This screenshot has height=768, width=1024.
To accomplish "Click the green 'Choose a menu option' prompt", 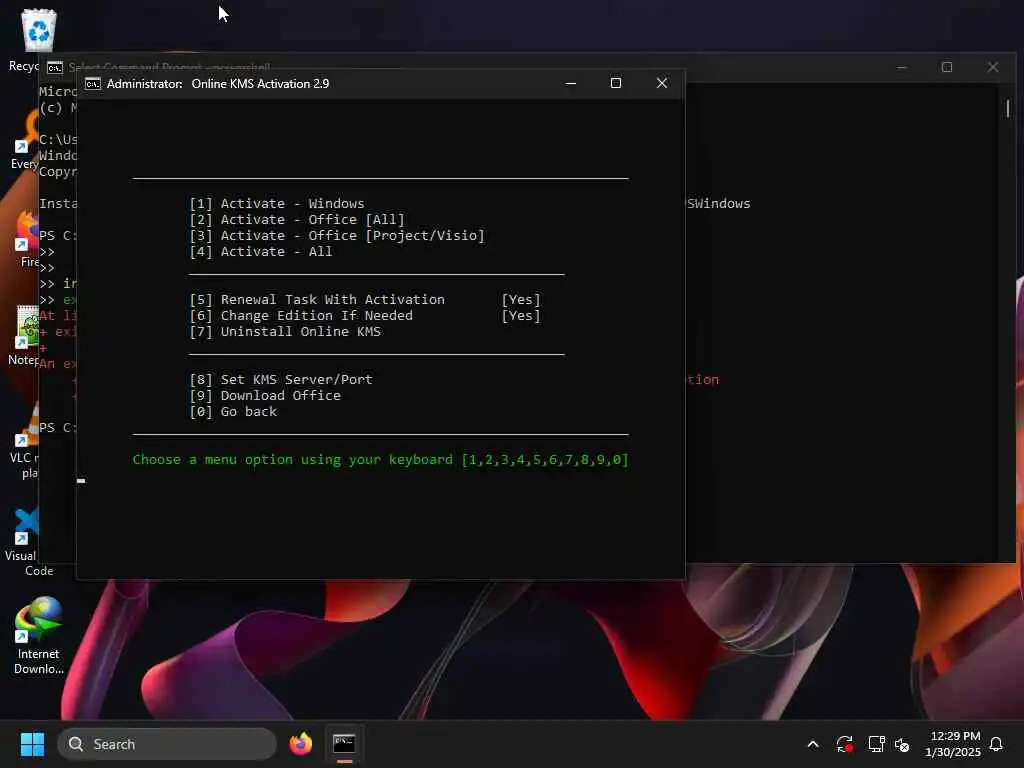I will pyautogui.click(x=381, y=460).
